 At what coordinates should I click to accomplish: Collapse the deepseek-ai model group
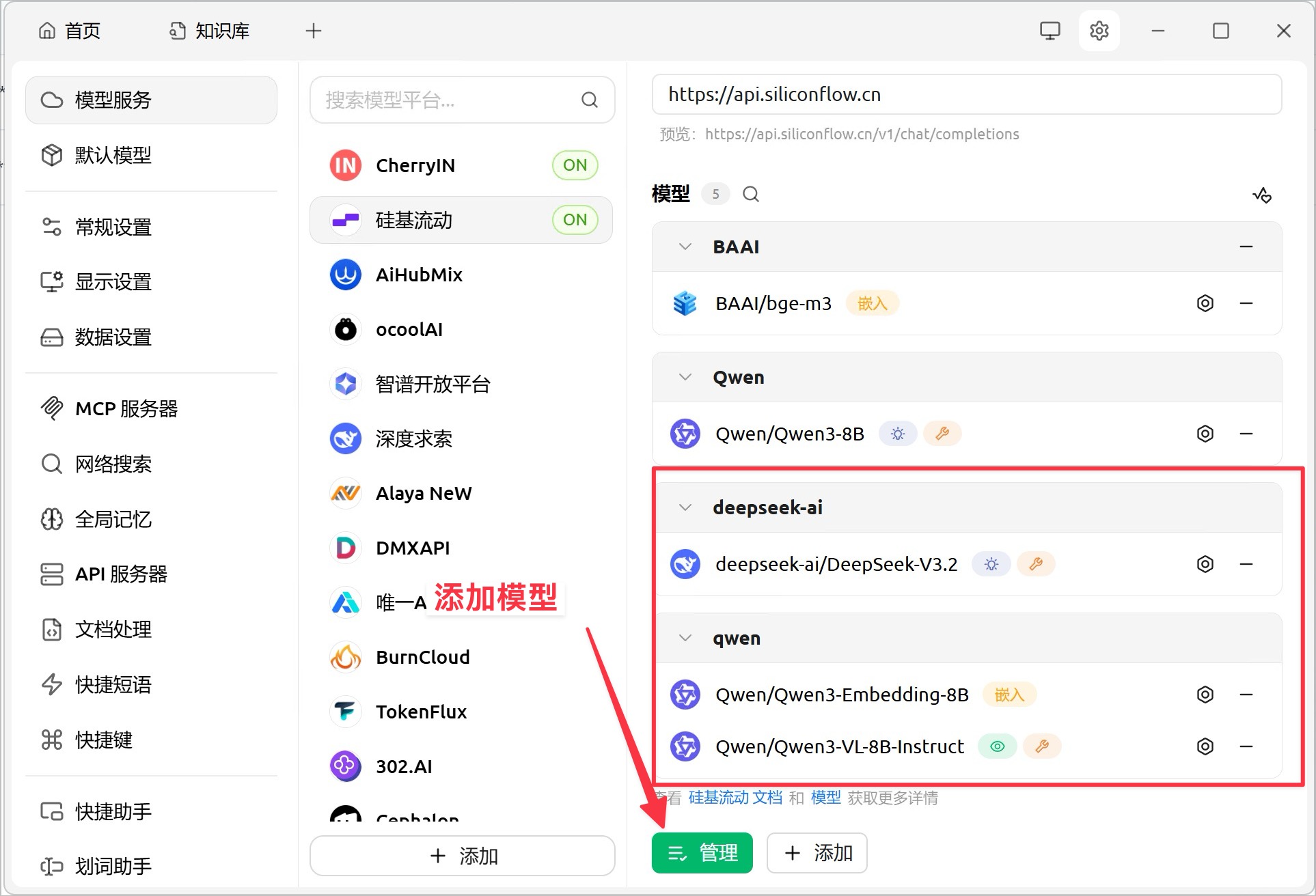(685, 507)
